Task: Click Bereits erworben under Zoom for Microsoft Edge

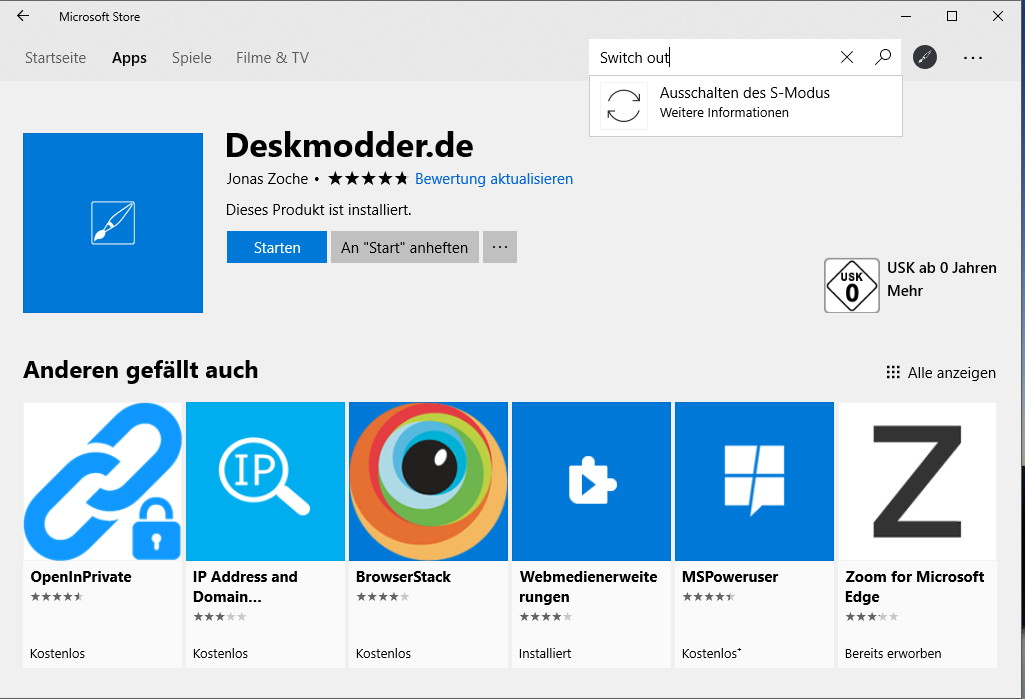Action: tap(893, 653)
